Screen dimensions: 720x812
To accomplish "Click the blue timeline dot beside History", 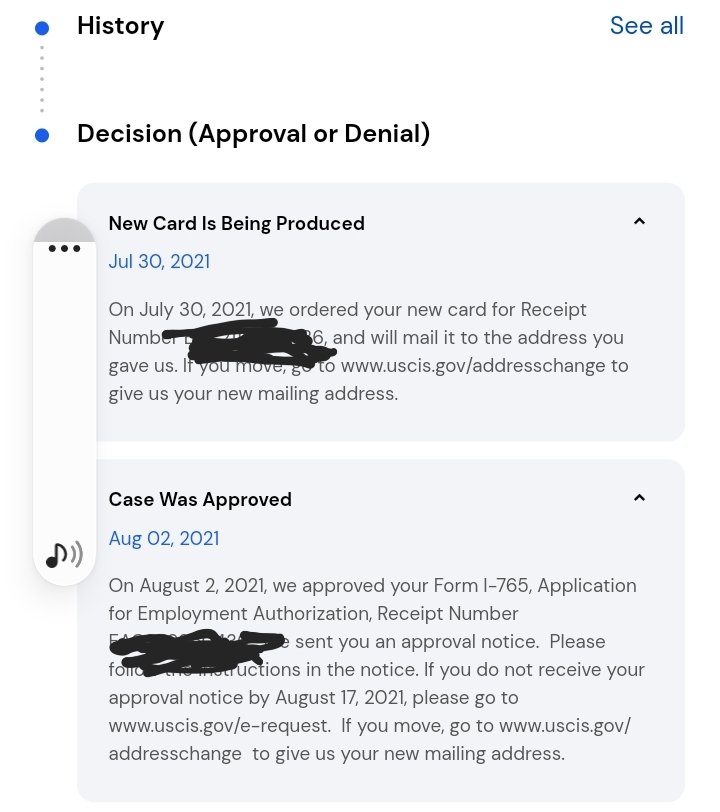I will click(x=42, y=27).
